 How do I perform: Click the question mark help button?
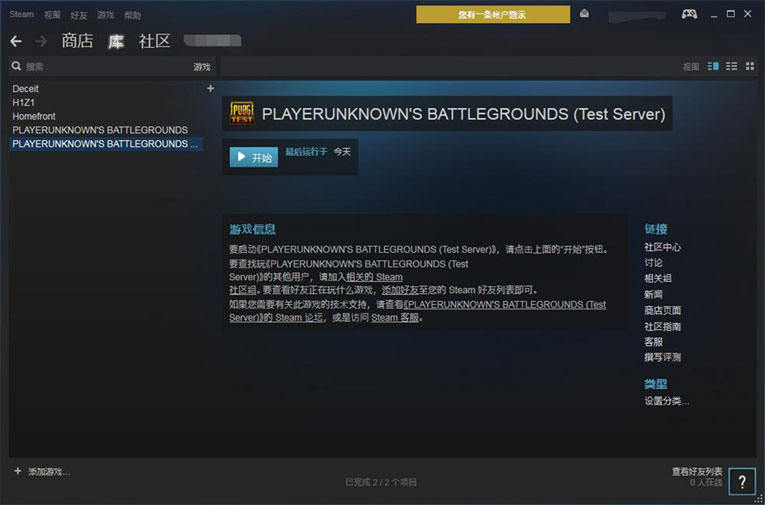point(741,481)
